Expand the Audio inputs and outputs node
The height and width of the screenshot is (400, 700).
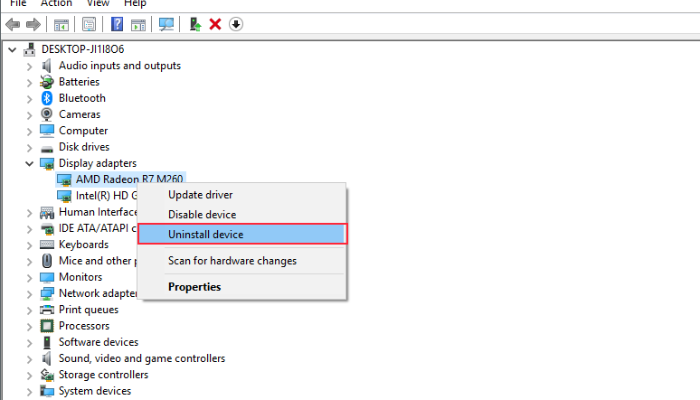click(x=29, y=67)
